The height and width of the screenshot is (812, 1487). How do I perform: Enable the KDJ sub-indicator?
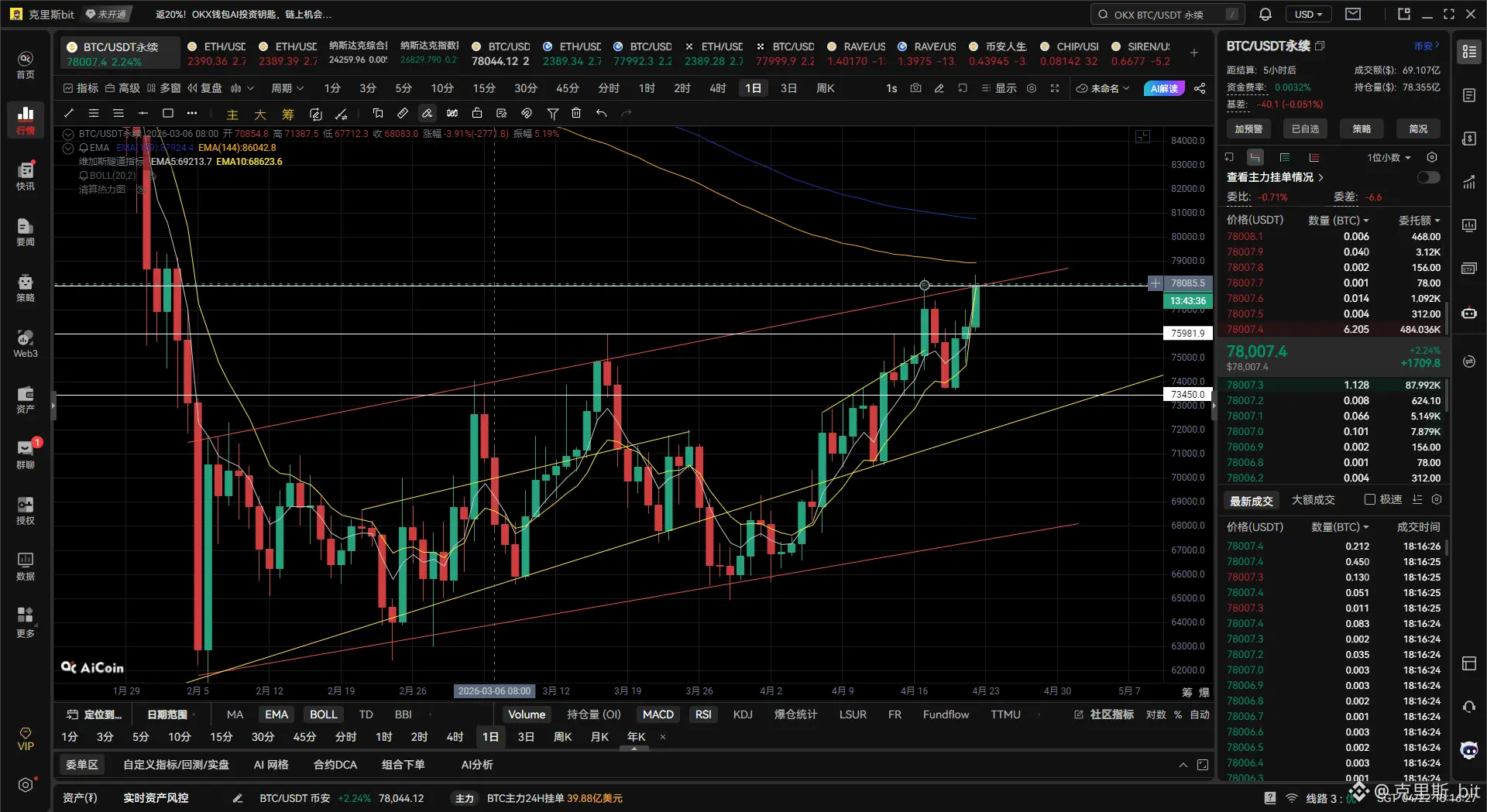click(743, 714)
